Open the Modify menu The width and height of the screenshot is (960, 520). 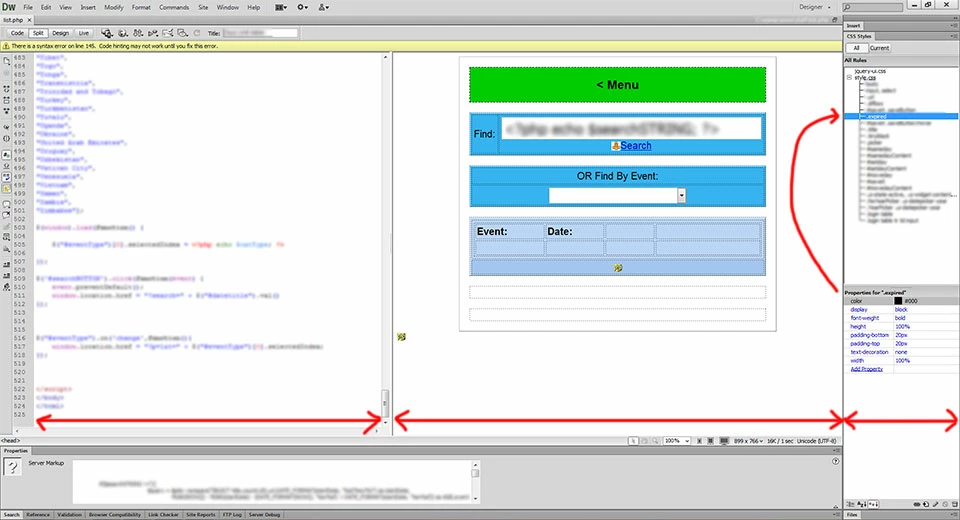pos(113,7)
